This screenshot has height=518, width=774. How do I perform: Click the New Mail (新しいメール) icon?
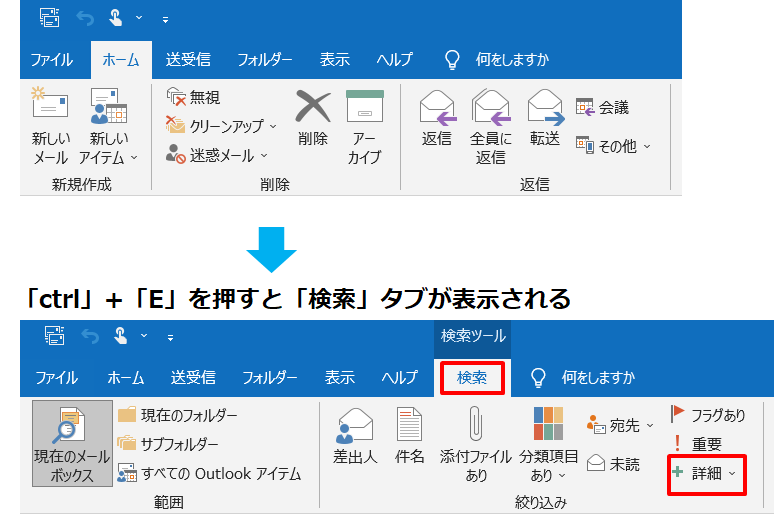point(50,103)
